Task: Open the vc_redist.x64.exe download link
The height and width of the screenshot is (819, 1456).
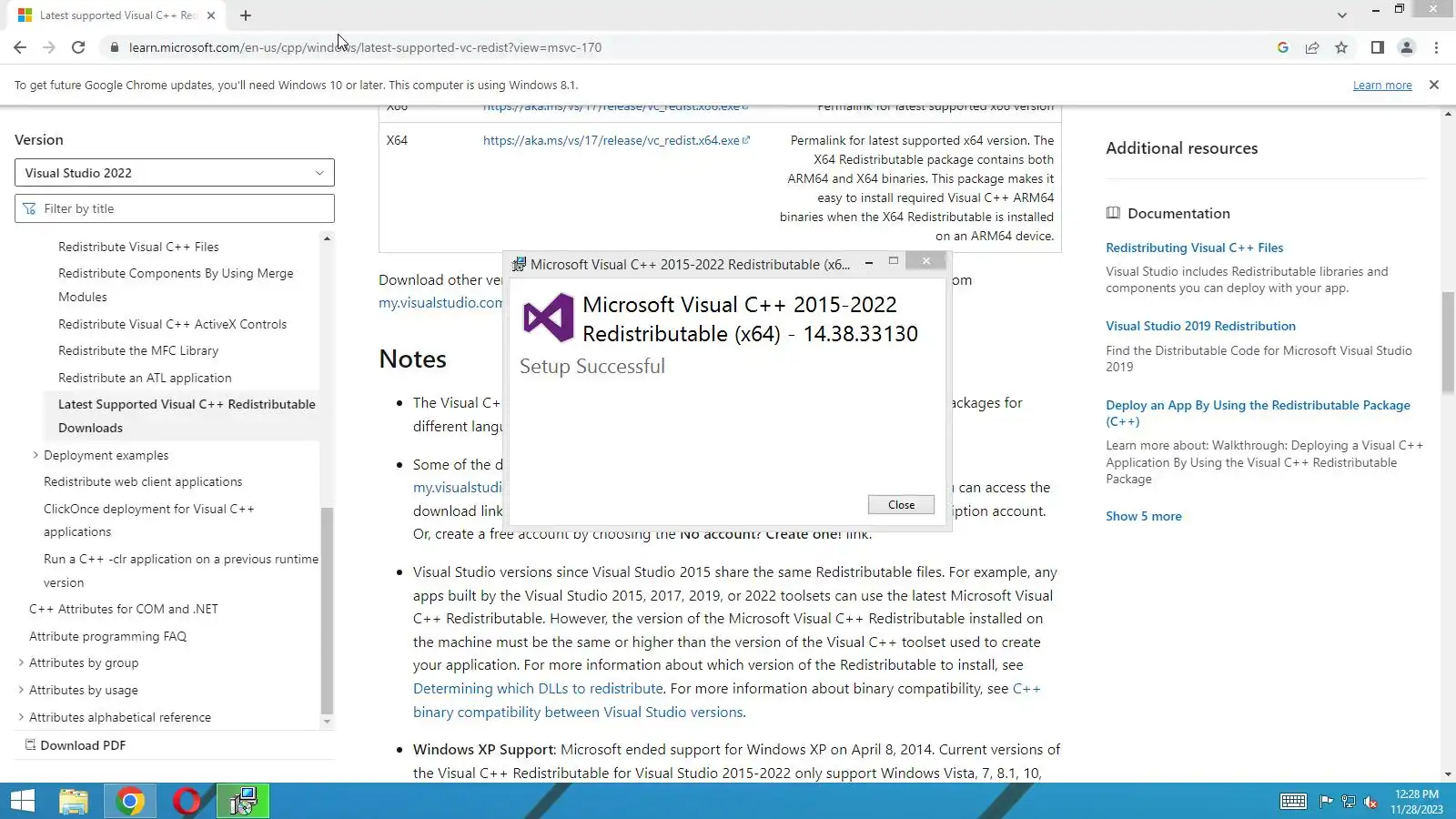Action: [x=616, y=140]
